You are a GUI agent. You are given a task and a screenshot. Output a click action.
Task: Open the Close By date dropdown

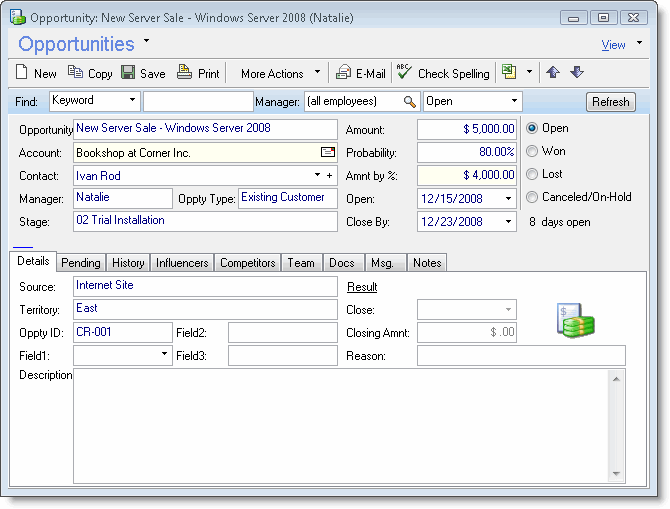click(x=510, y=222)
